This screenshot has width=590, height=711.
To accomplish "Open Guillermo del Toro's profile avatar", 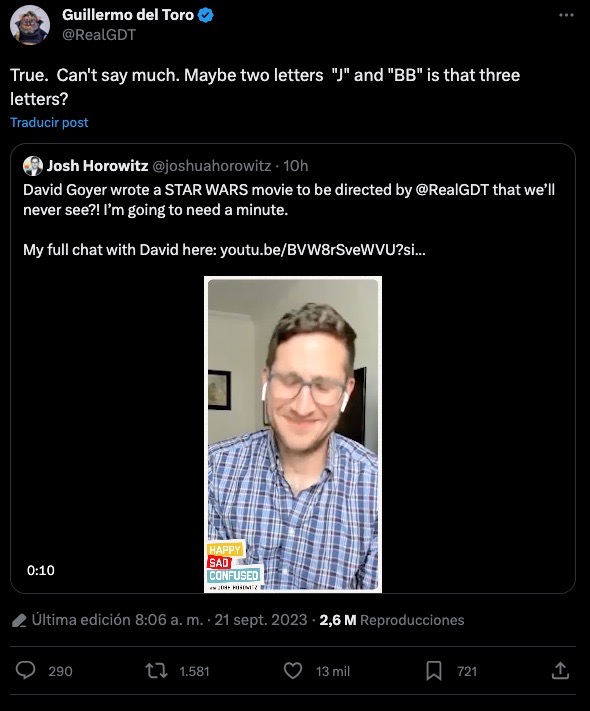I will (30, 25).
